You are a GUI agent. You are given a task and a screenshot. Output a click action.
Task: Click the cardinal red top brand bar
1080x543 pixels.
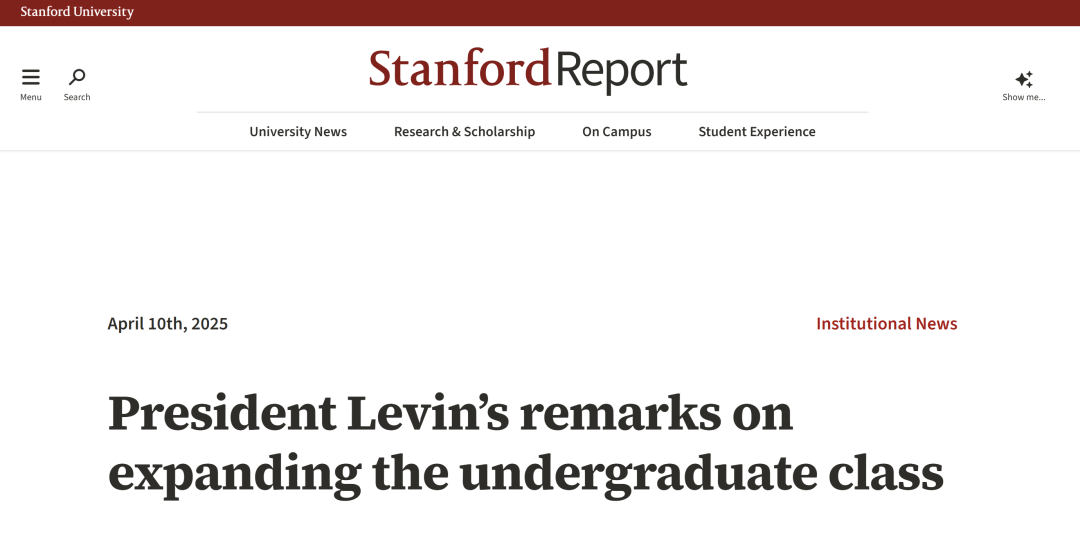600,12
